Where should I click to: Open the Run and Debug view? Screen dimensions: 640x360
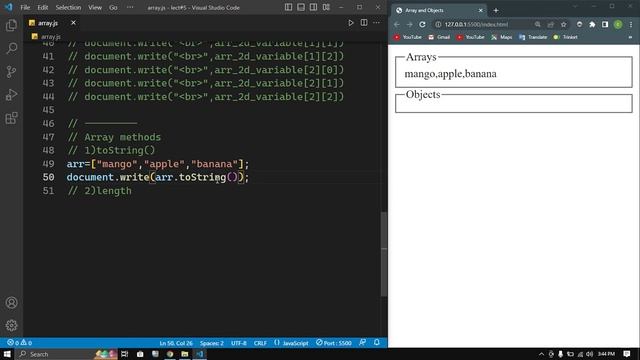coord(11,95)
